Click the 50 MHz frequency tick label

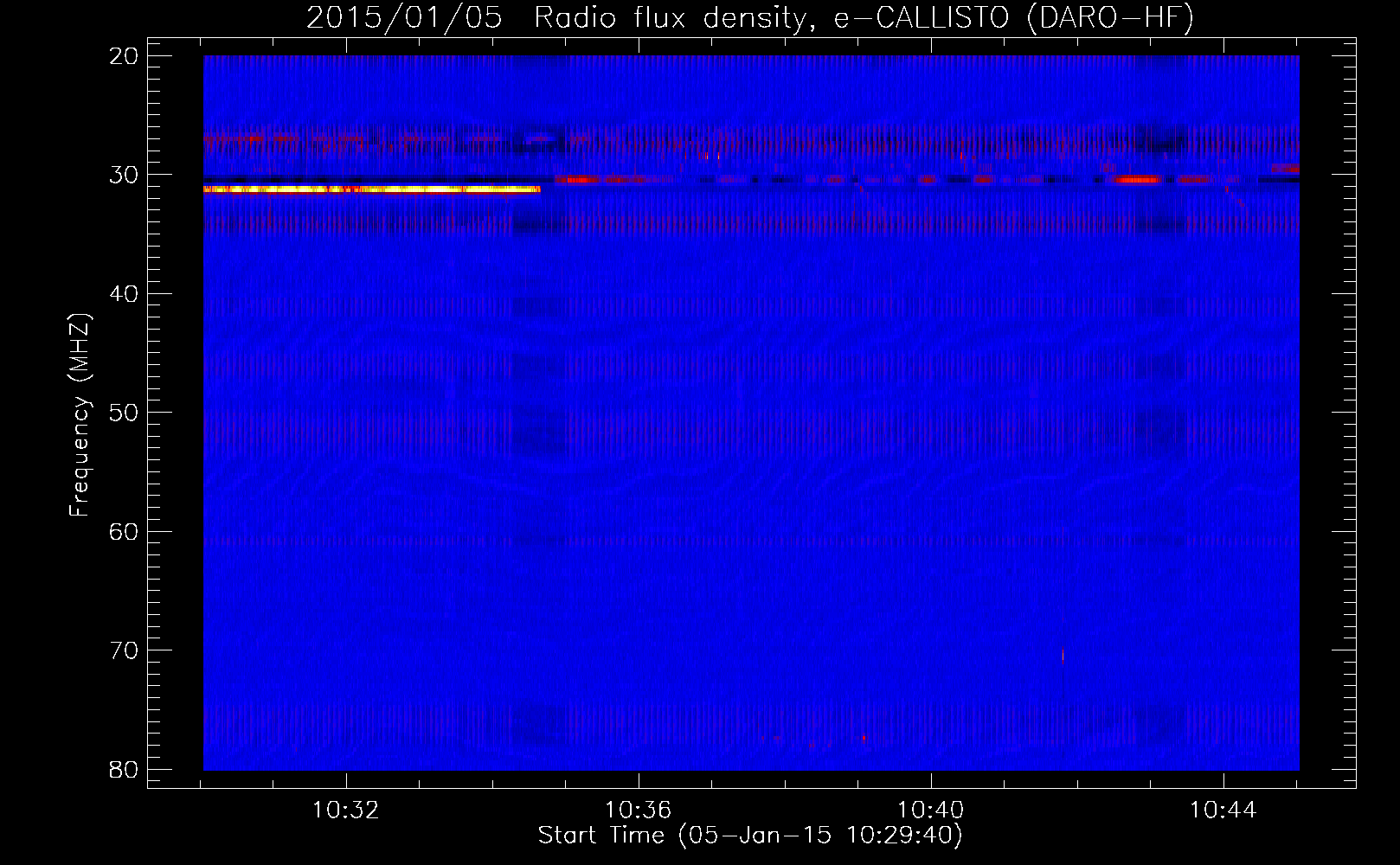tap(125, 413)
